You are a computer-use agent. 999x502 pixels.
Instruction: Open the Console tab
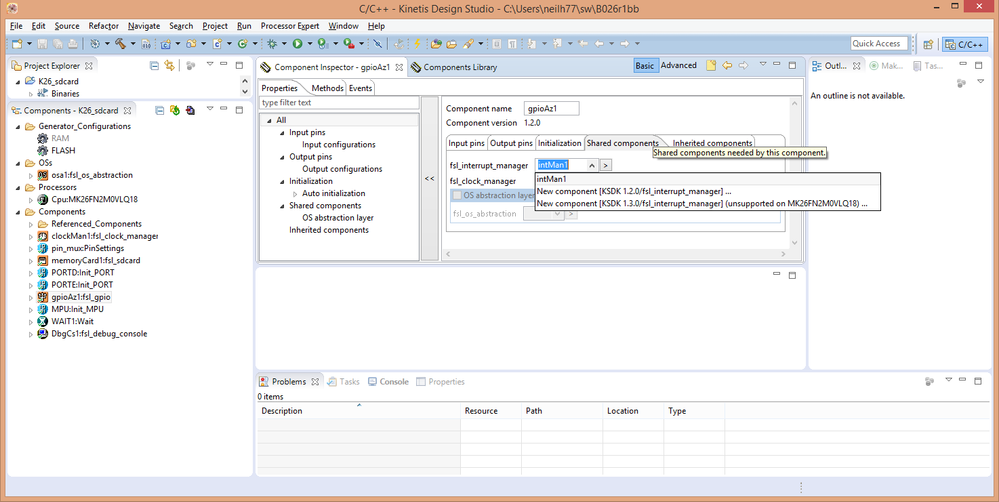[x=388, y=382]
